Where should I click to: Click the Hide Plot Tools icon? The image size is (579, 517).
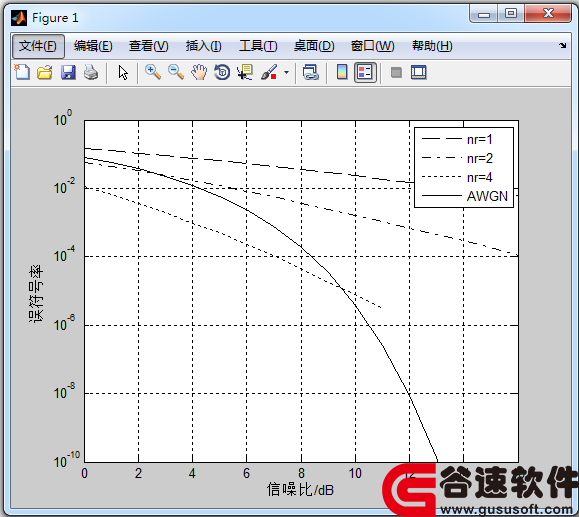[x=396, y=72]
